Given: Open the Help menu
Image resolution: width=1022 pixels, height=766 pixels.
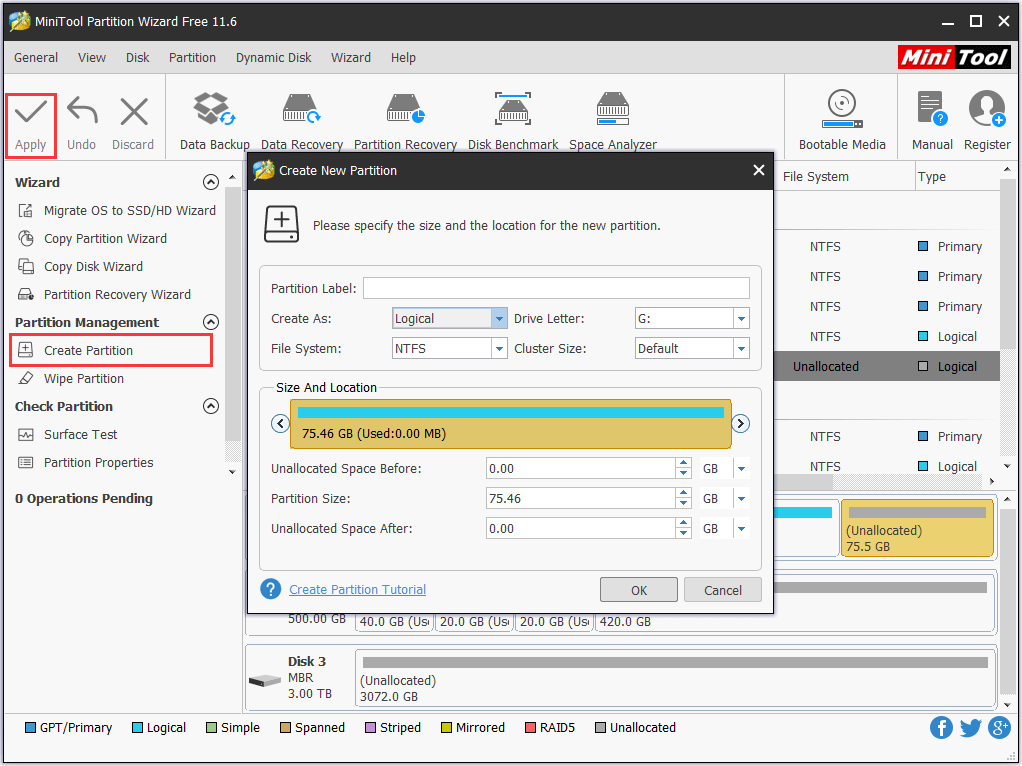Looking at the screenshot, I should tap(403, 57).
